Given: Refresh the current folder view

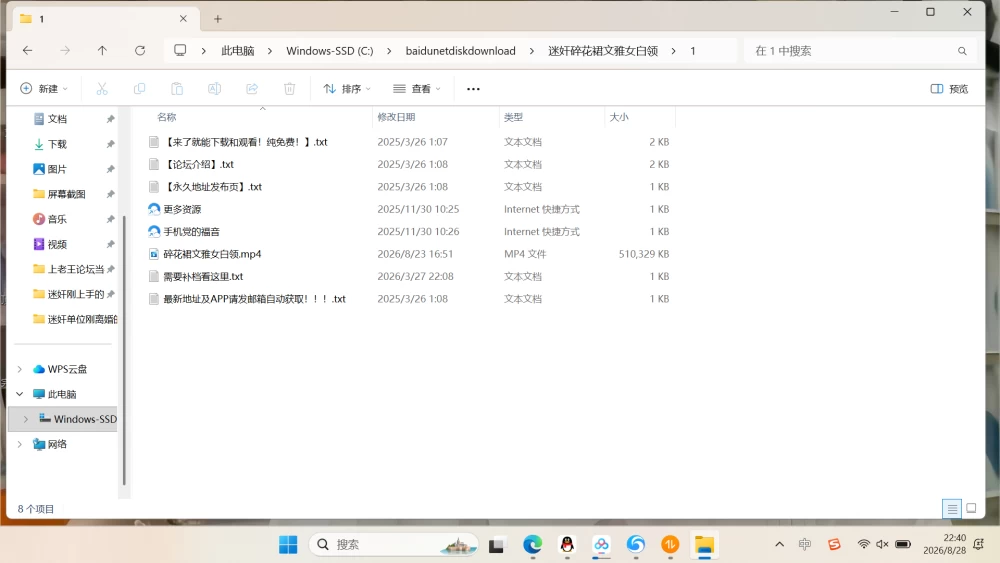Looking at the screenshot, I should pos(140,50).
